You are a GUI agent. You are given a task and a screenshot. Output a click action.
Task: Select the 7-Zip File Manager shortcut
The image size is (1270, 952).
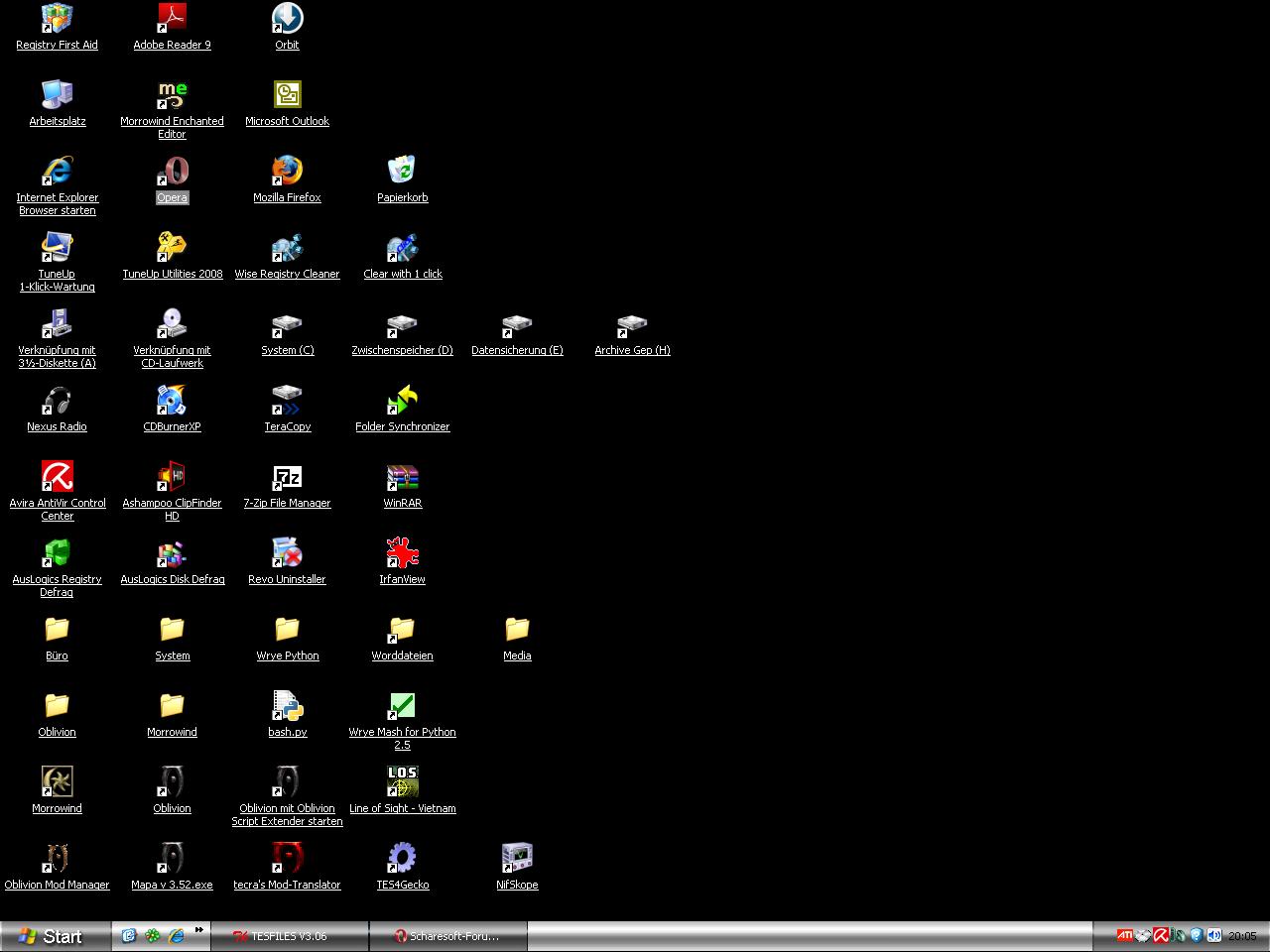(x=287, y=477)
